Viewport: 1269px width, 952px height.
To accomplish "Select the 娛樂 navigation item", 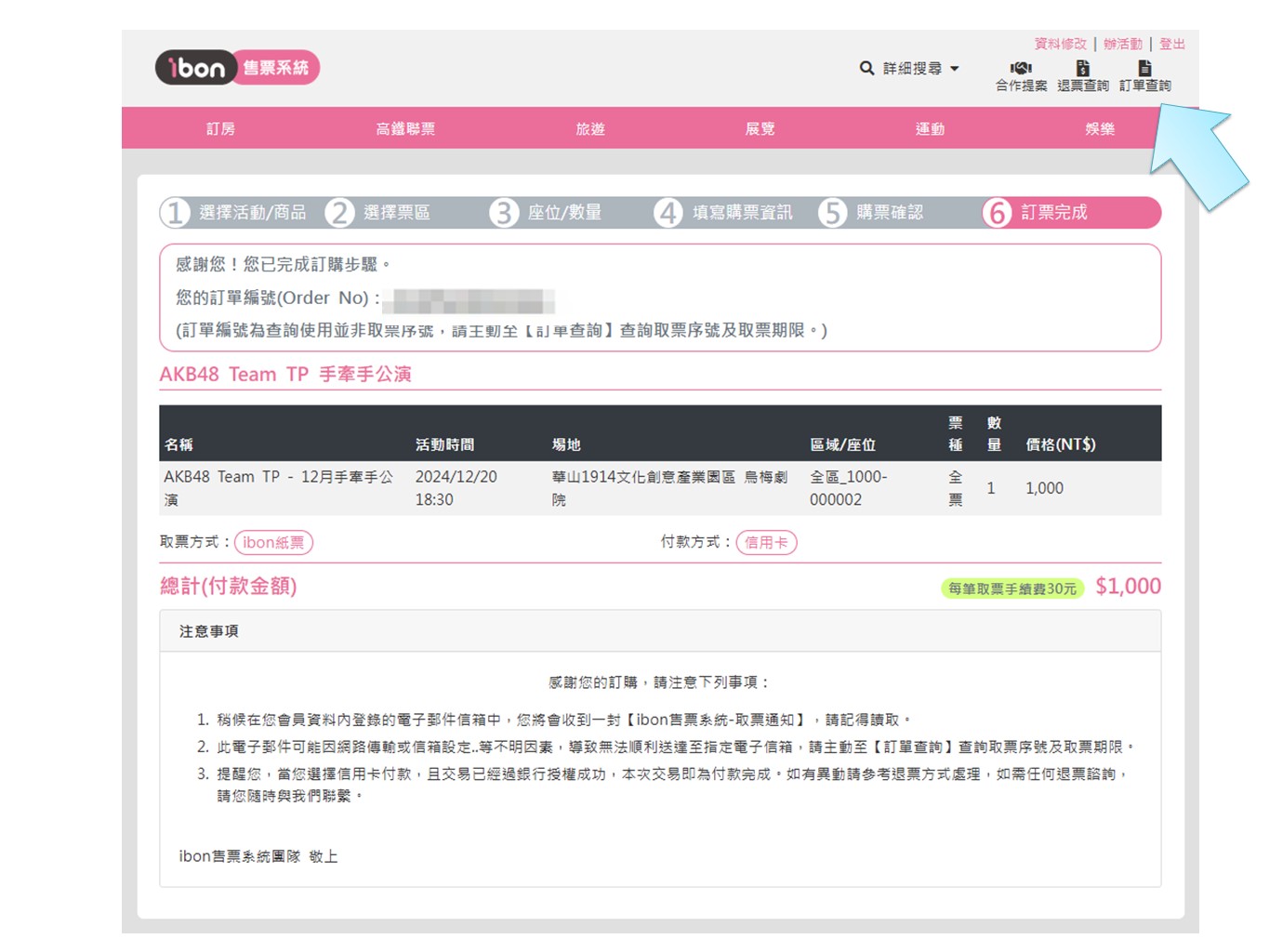I will coord(1099,128).
